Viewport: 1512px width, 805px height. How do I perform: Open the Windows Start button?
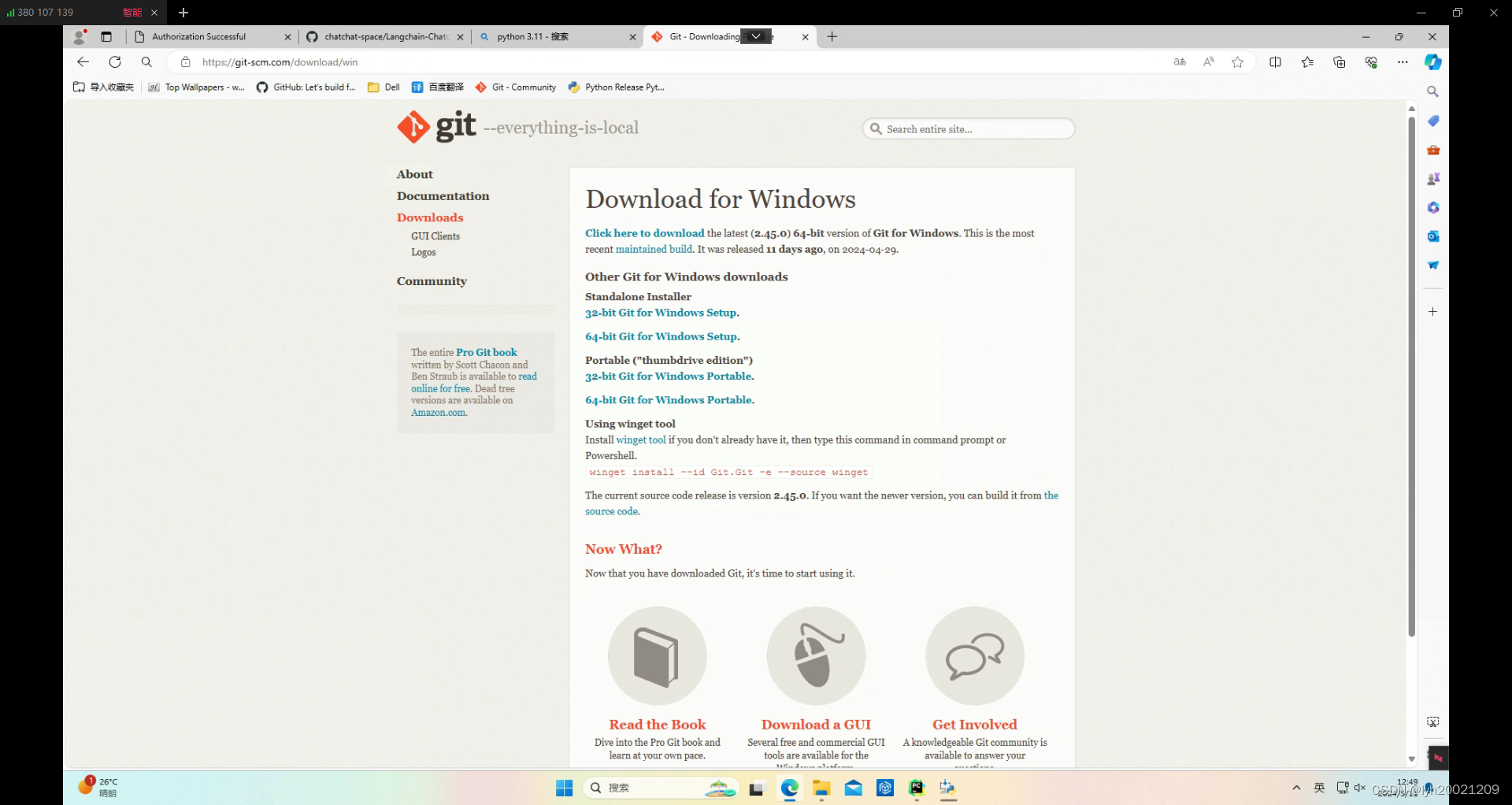click(565, 788)
